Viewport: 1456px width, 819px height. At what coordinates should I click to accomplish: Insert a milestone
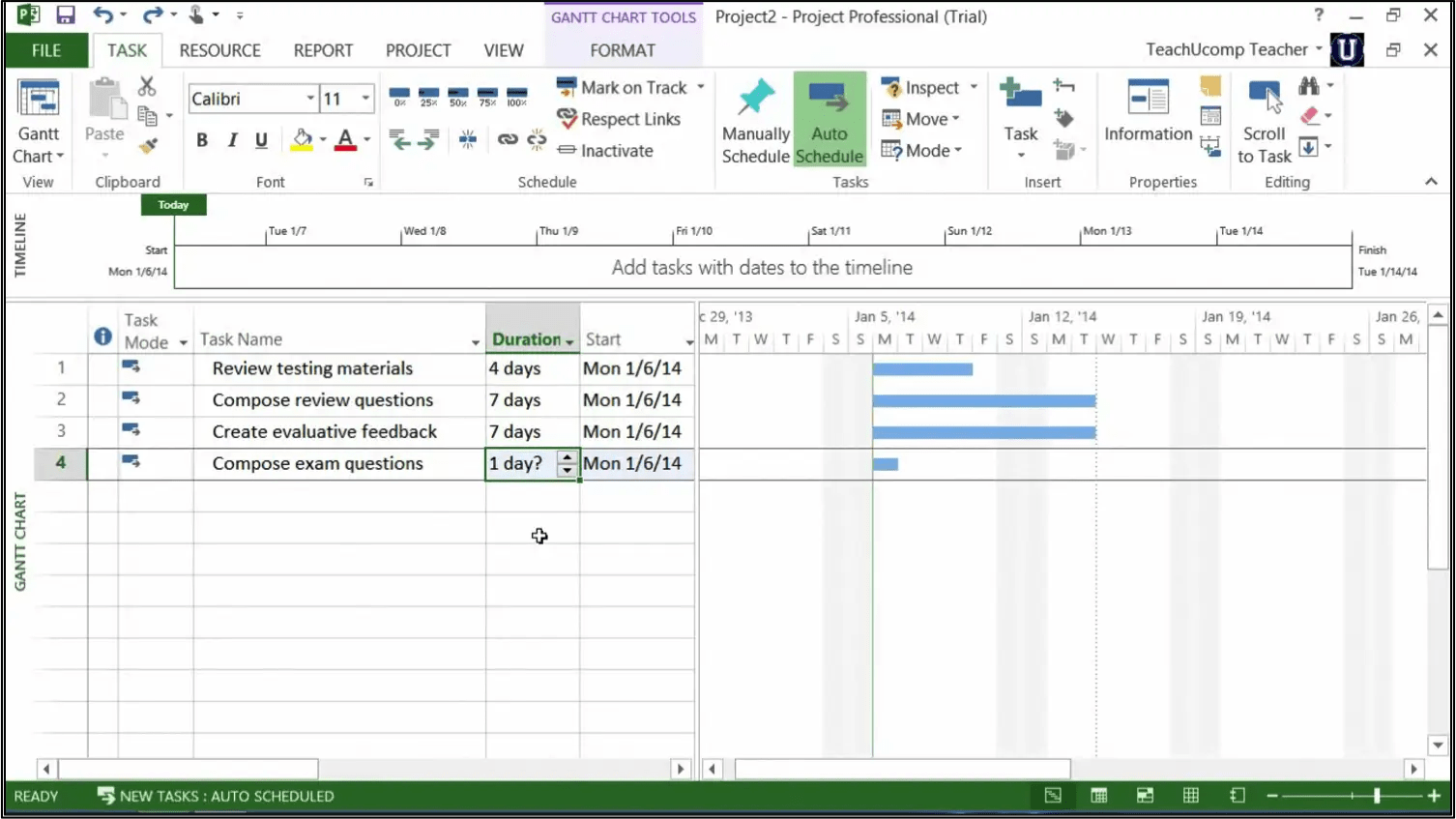(x=1063, y=118)
